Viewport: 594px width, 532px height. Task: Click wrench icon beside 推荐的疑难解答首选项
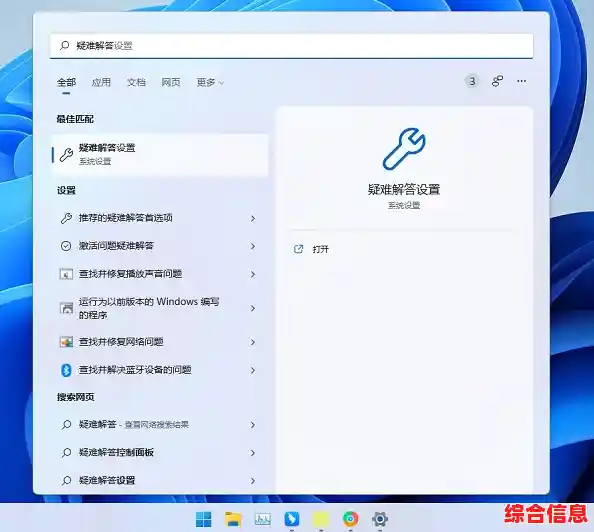click(66, 218)
